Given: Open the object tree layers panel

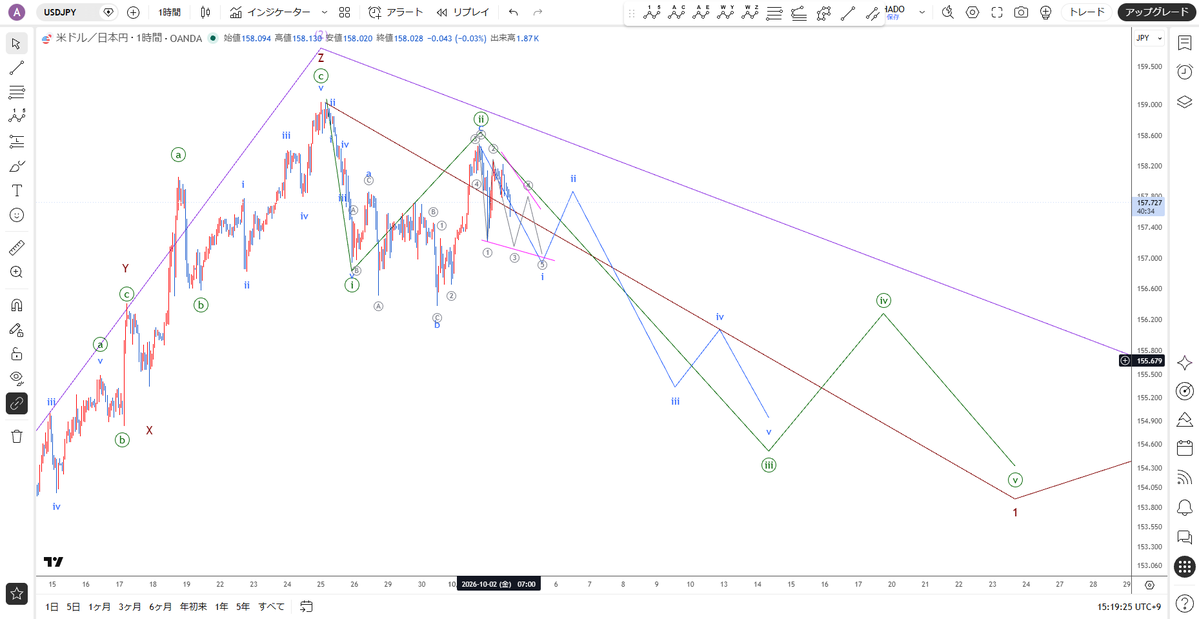Looking at the screenshot, I should click(x=1184, y=102).
